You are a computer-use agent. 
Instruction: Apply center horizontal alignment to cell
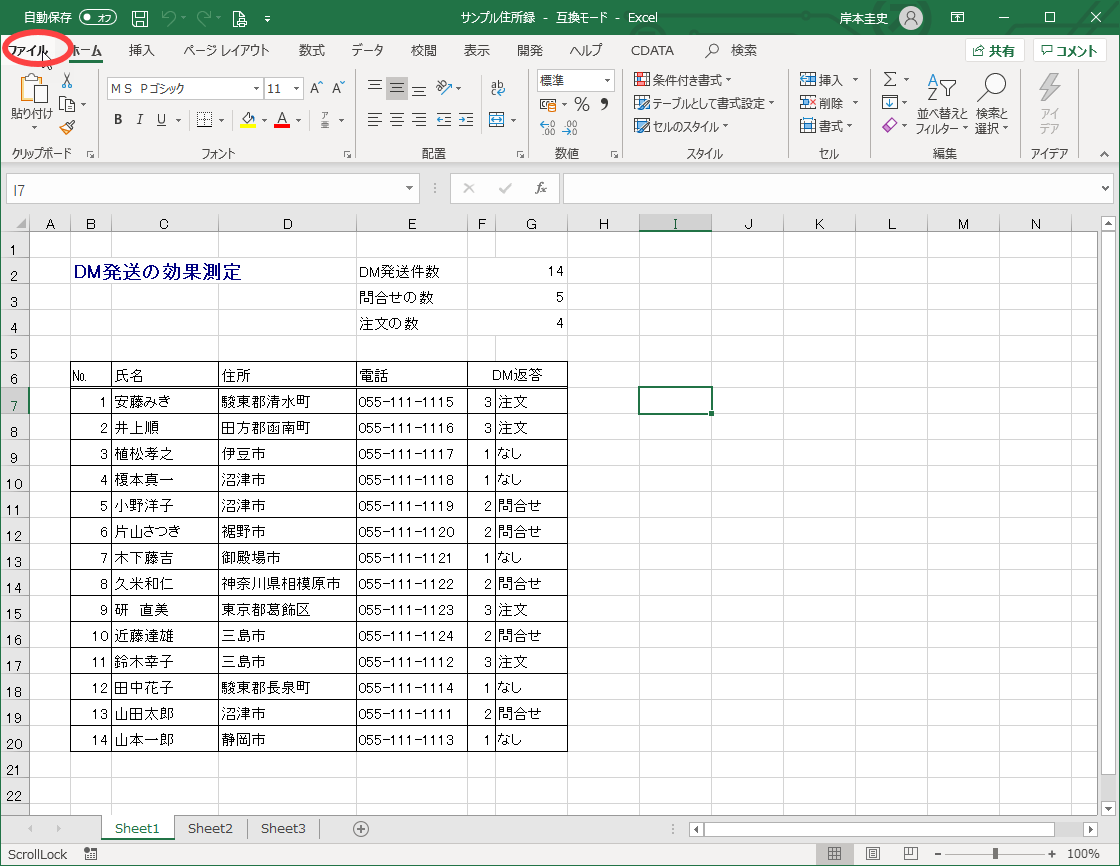(x=397, y=120)
